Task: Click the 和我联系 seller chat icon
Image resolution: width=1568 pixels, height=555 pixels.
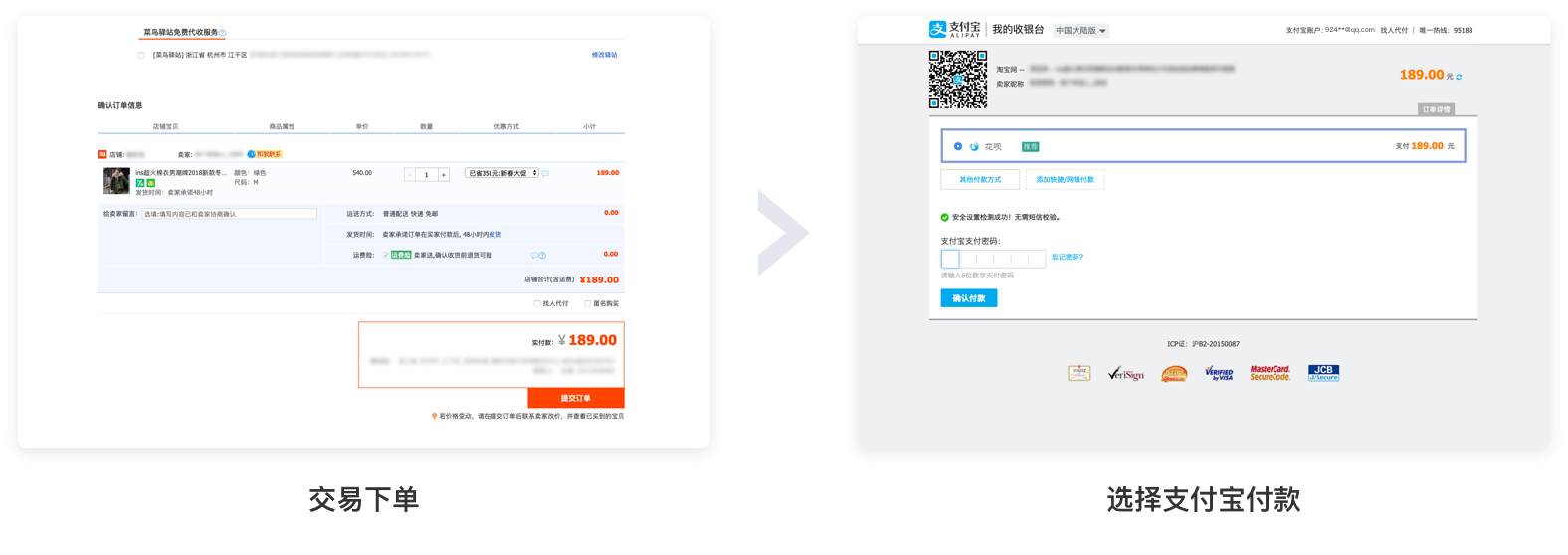Action: point(265,154)
